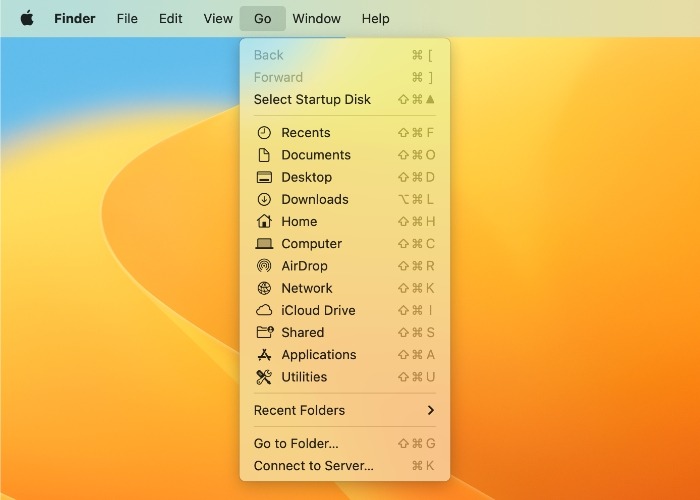The image size is (700, 500).
Task: Select the AirDrop label
Action: (x=304, y=266)
